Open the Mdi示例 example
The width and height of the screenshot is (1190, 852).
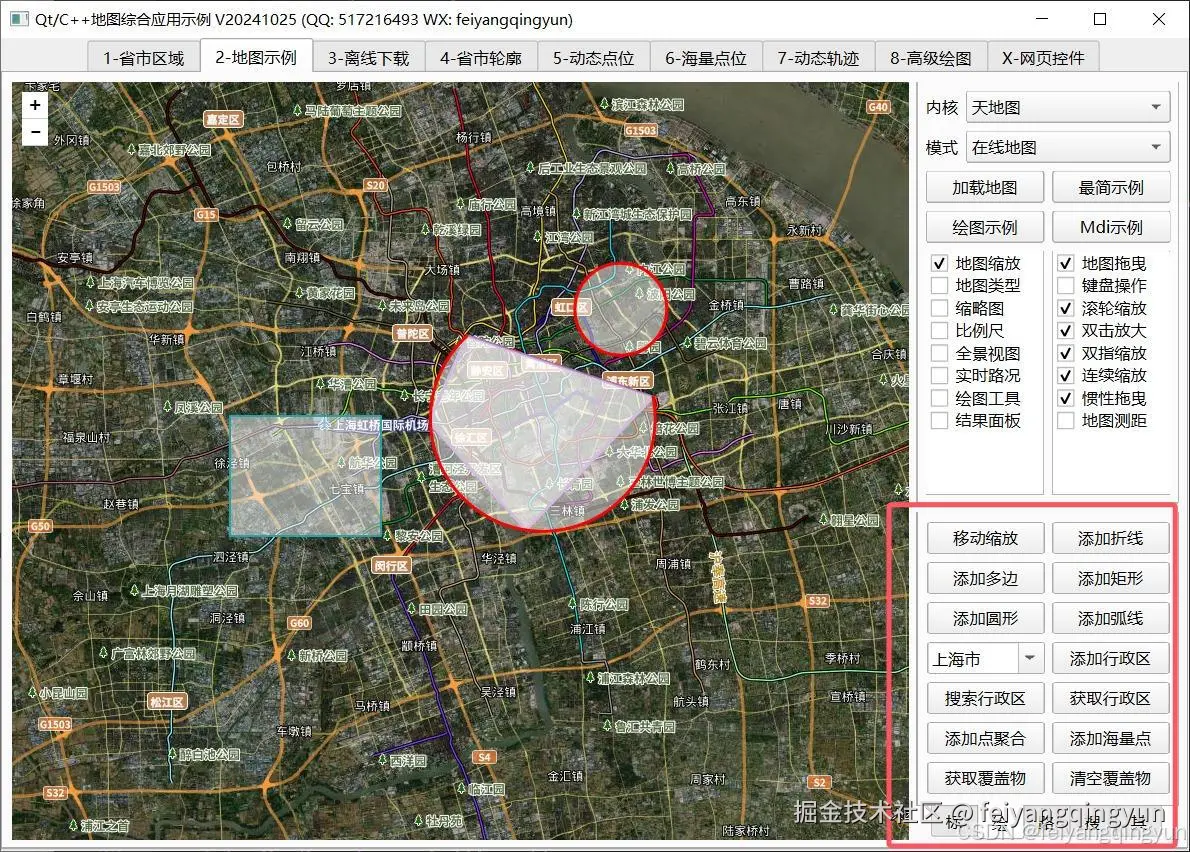tap(1111, 226)
